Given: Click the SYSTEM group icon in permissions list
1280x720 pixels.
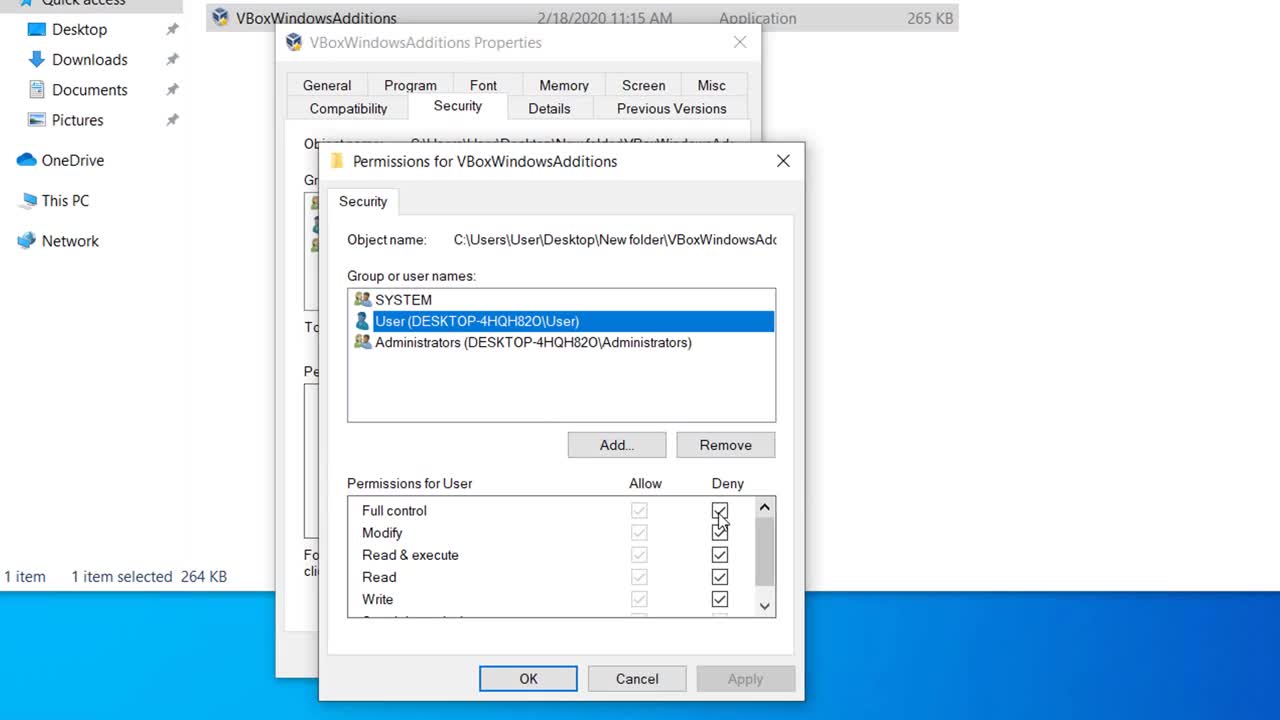Looking at the screenshot, I should tap(362, 300).
